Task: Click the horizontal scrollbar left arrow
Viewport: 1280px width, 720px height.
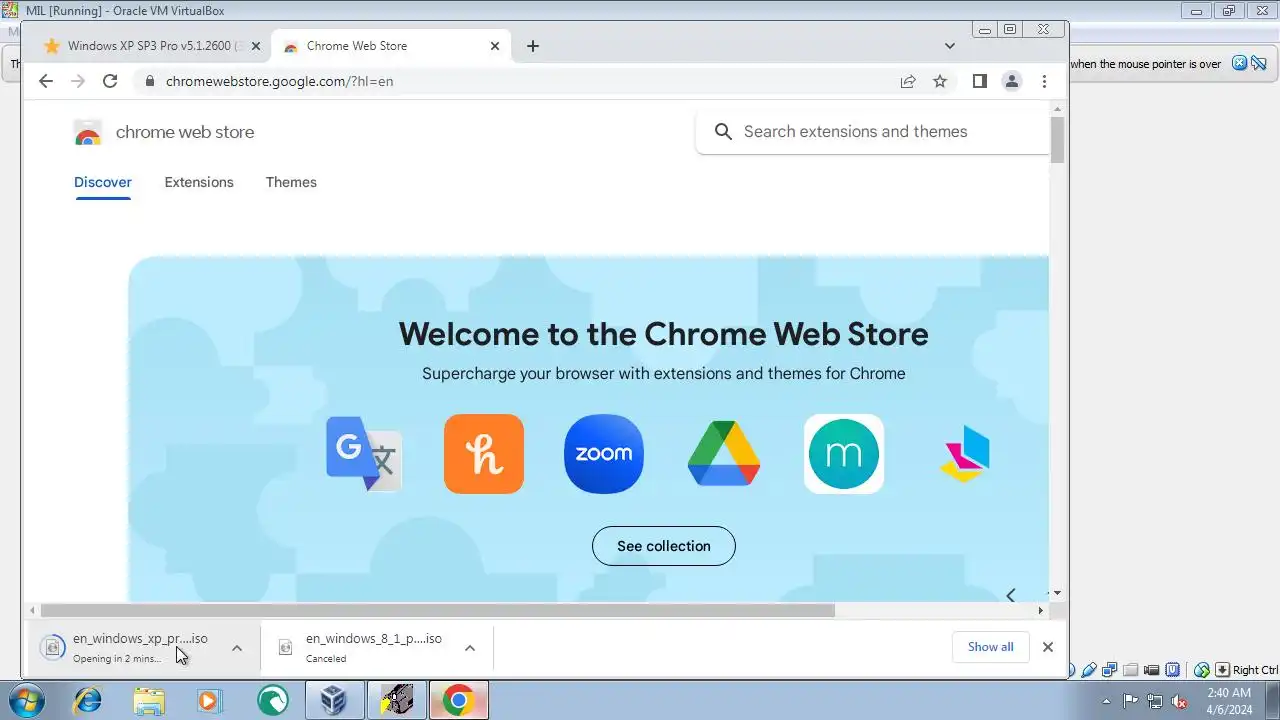Action: click(x=32, y=610)
